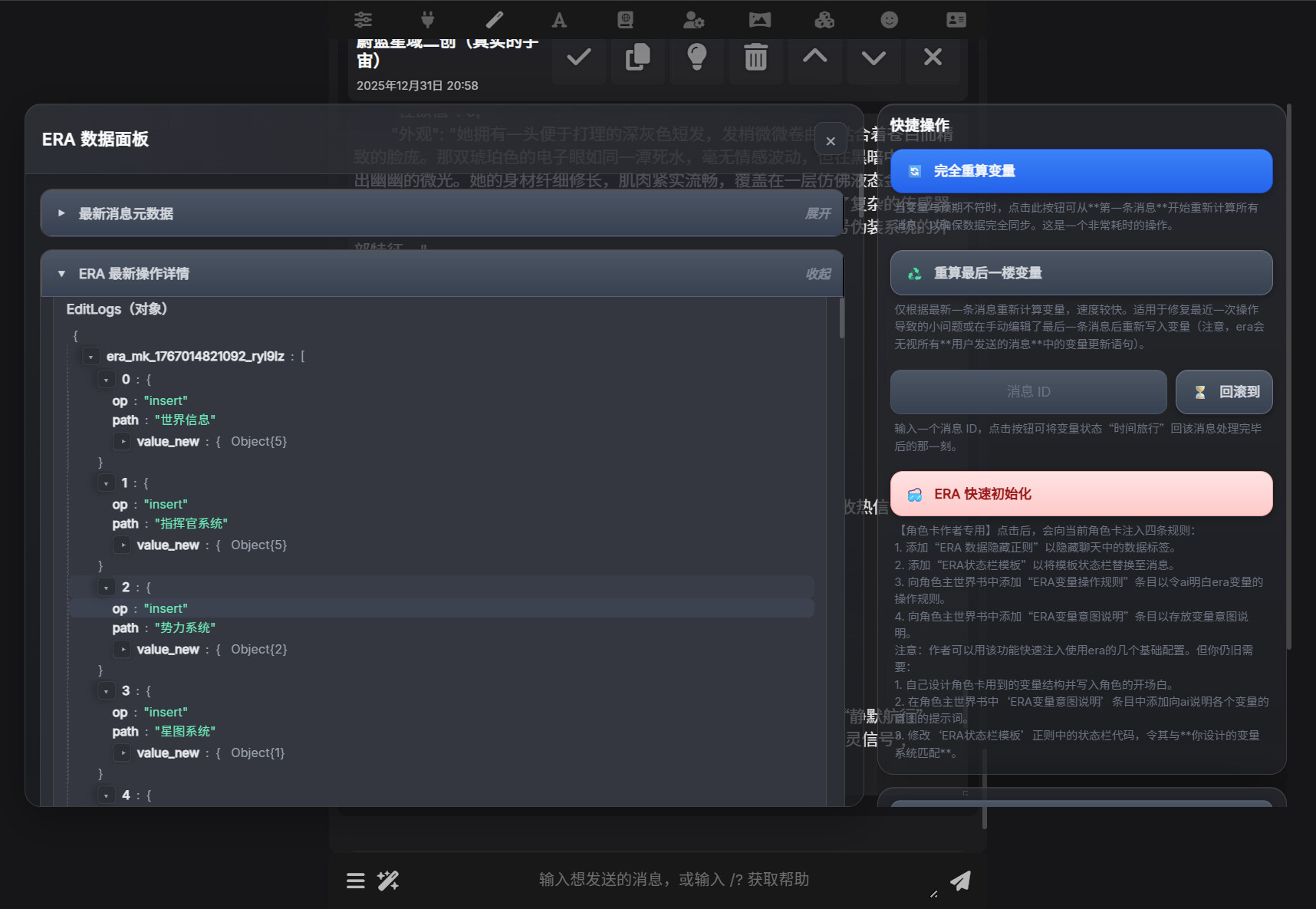Expand value_new under path 指挥官系统
The height and width of the screenshot is (909, 1316).
[x=123, y=545]
